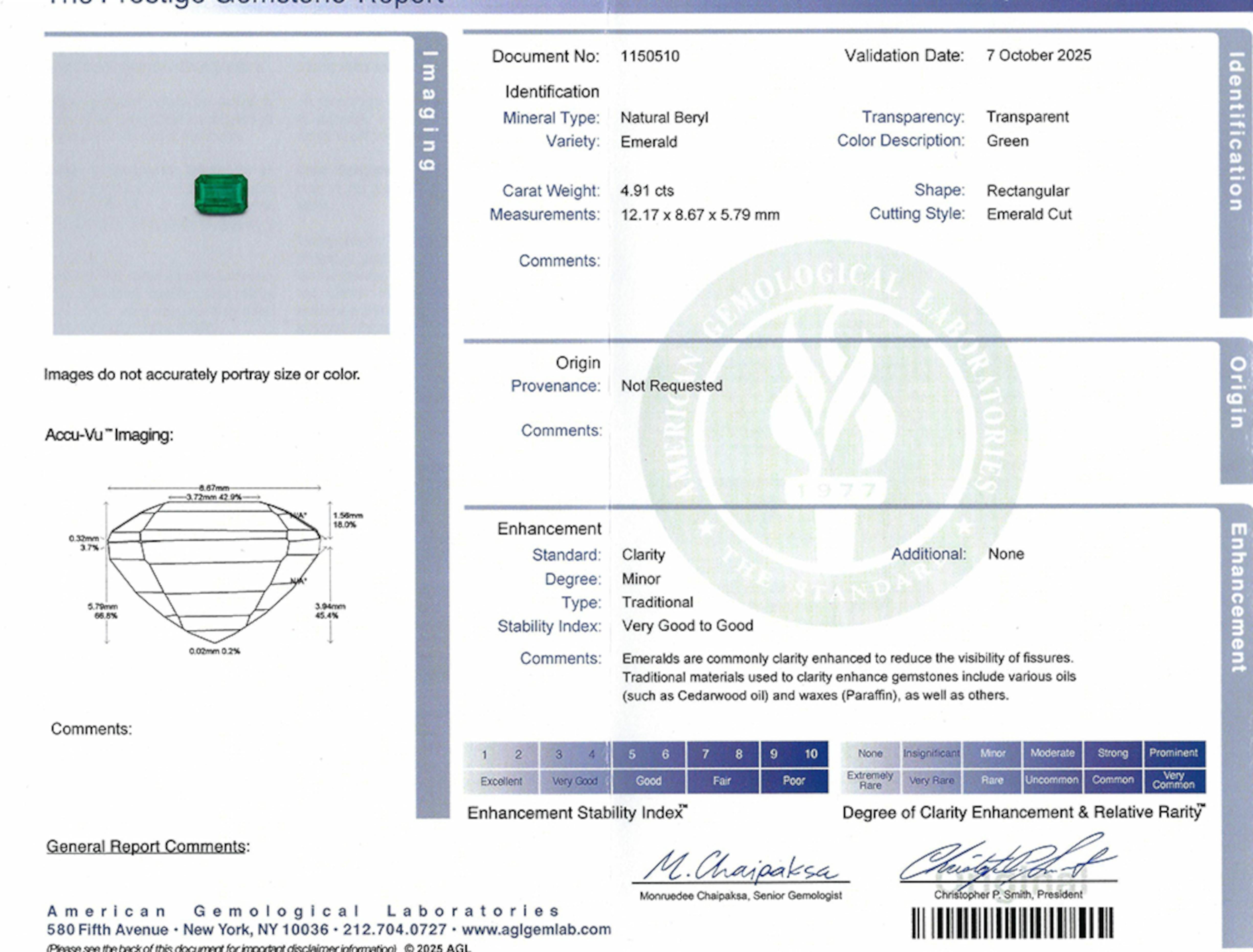Select the 'None' clarity enhancement cell

(x=871, y=754)
